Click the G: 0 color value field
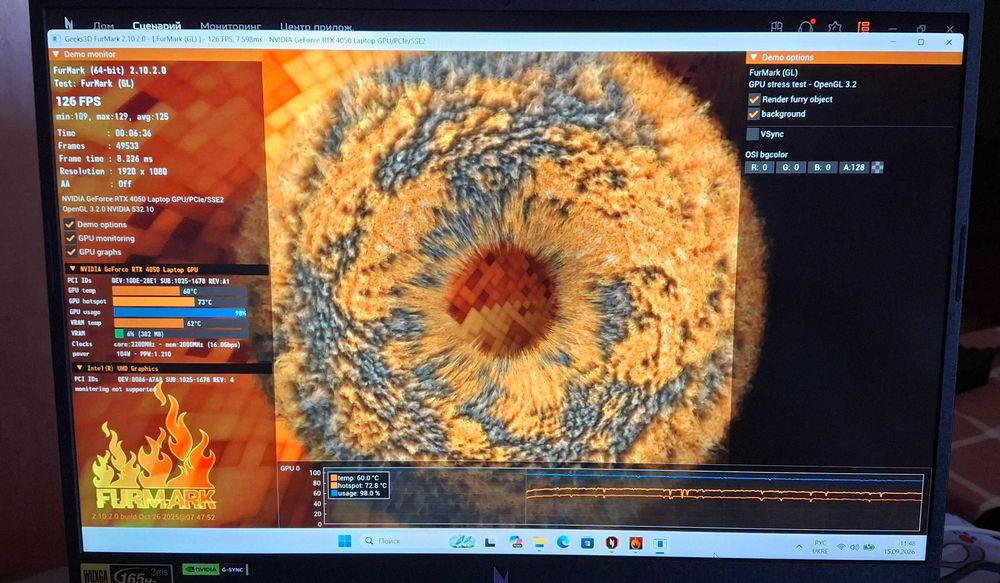The height and width of the screenshot is (583, 1000). tap(791, 167)
